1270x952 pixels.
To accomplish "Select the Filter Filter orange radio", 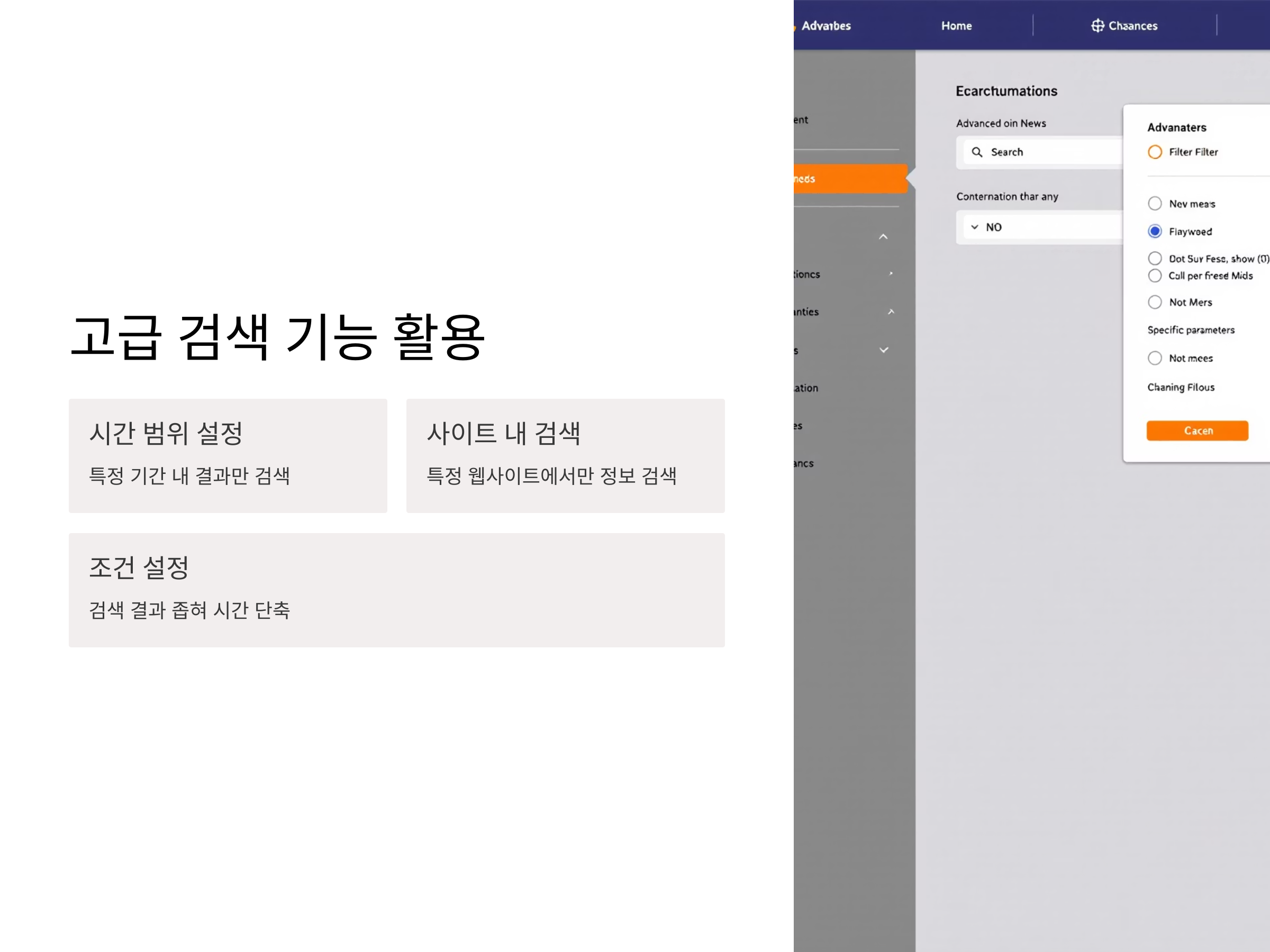I will point(1155,152).
